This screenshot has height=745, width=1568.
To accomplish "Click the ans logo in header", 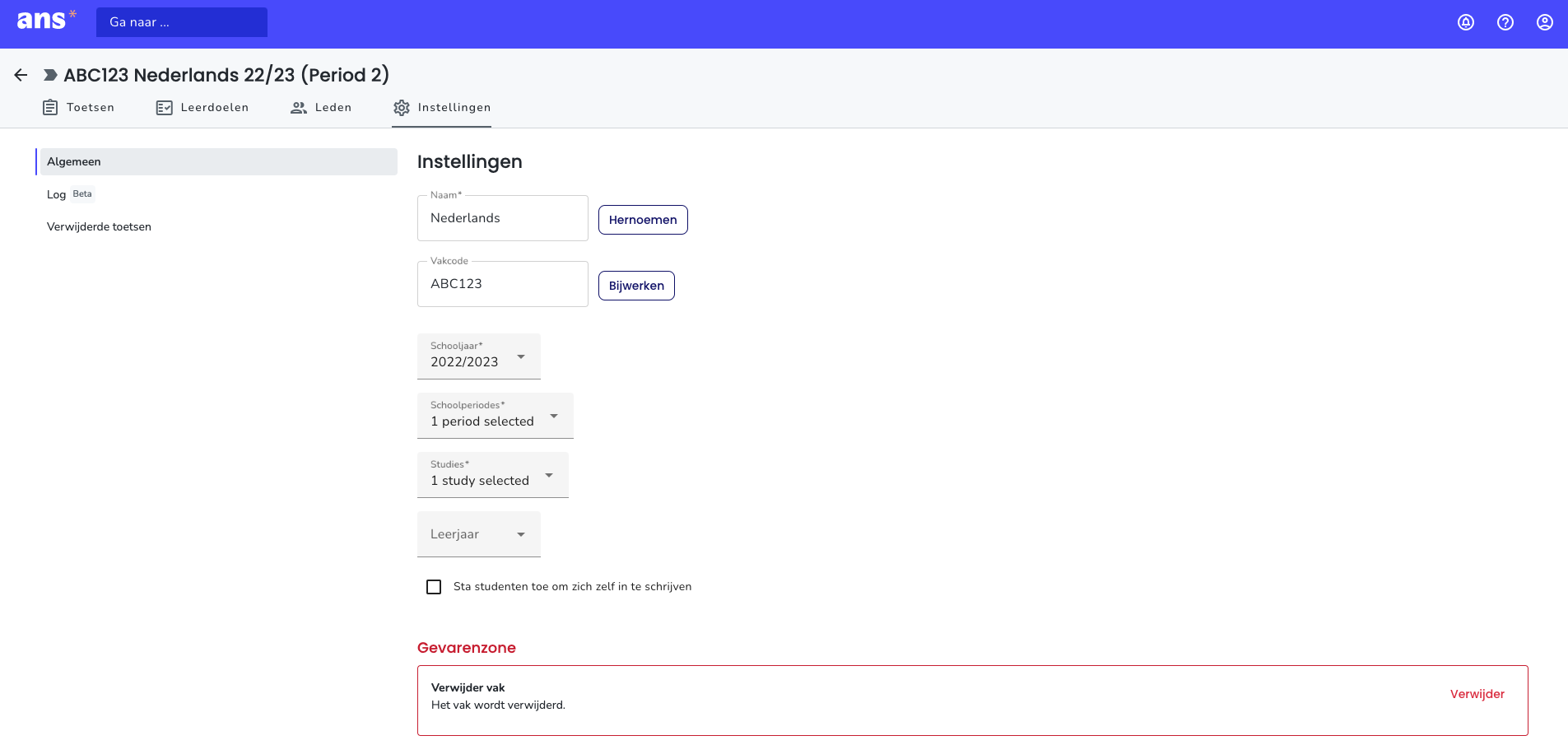I will pos(46,20).
